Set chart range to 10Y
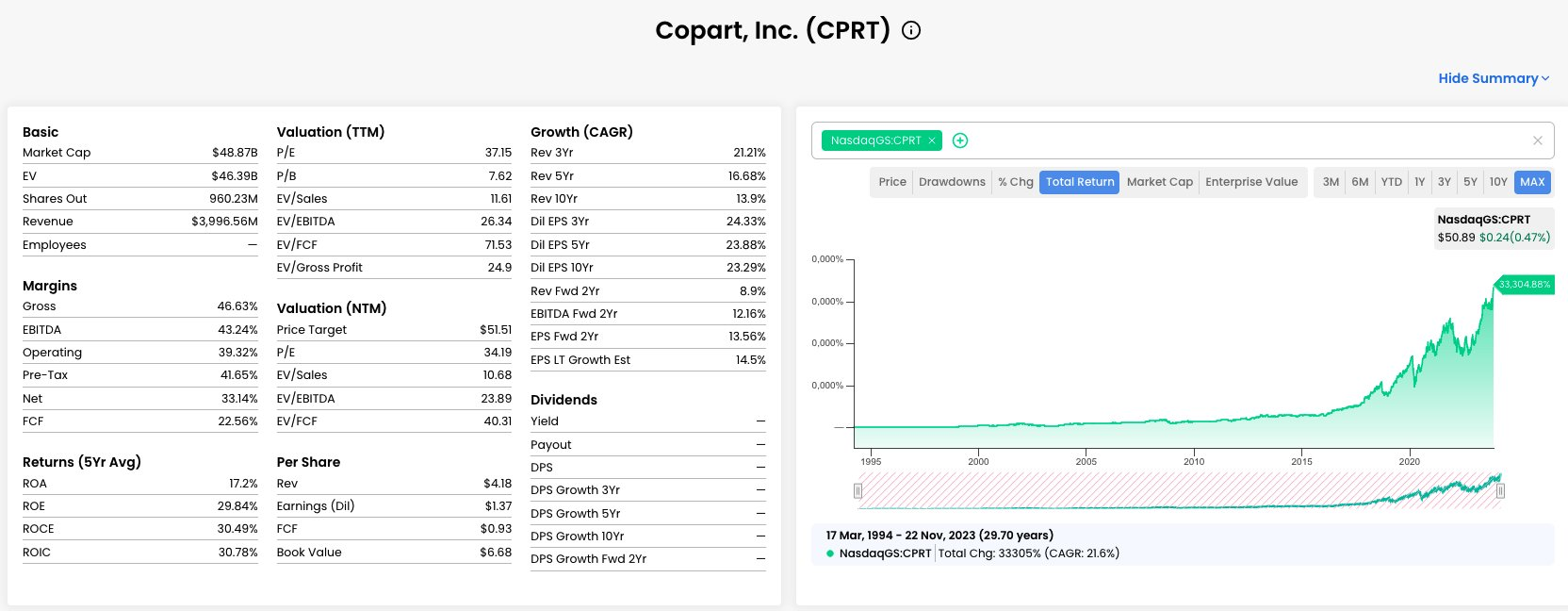1568x611 pixels. [x=1498, y=182]
